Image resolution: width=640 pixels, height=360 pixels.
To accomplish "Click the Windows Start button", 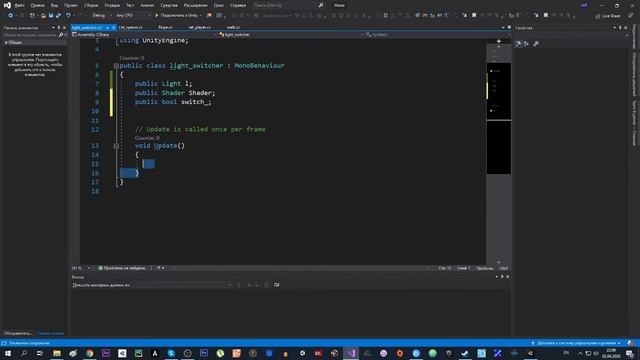I will [8, 353].
